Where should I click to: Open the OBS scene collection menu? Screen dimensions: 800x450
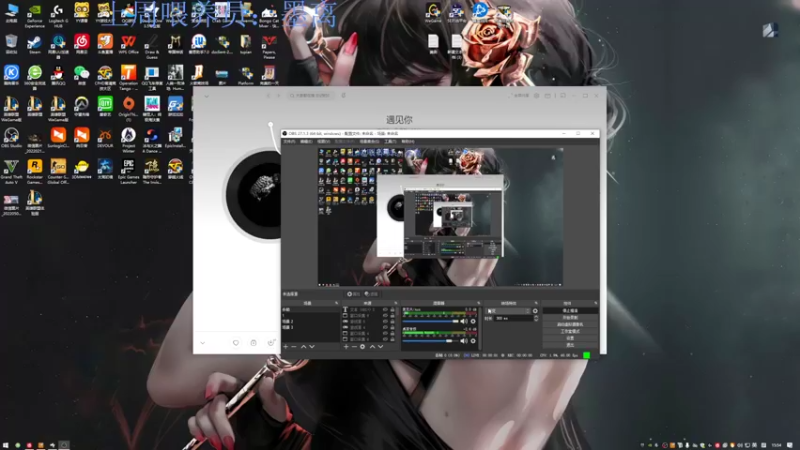tap(369, 141)
